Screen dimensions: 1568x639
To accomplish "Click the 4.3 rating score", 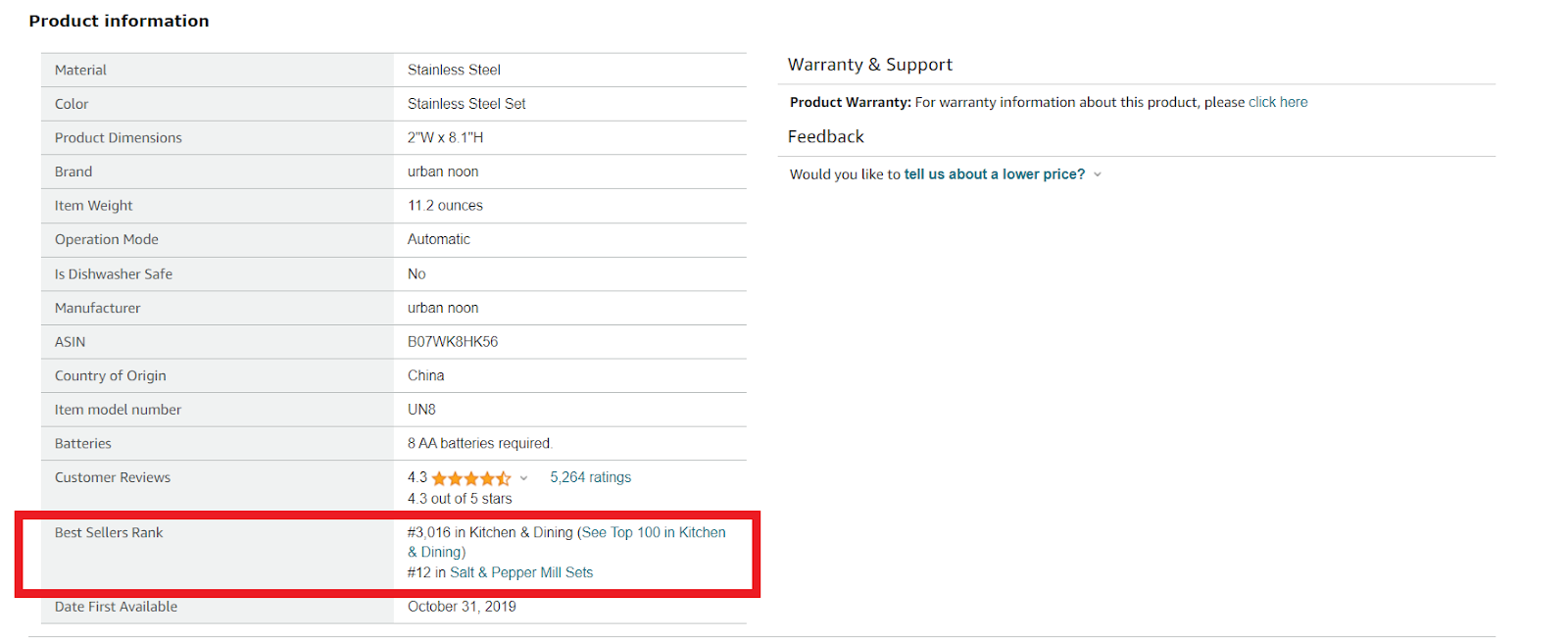I will pos(416,477).
